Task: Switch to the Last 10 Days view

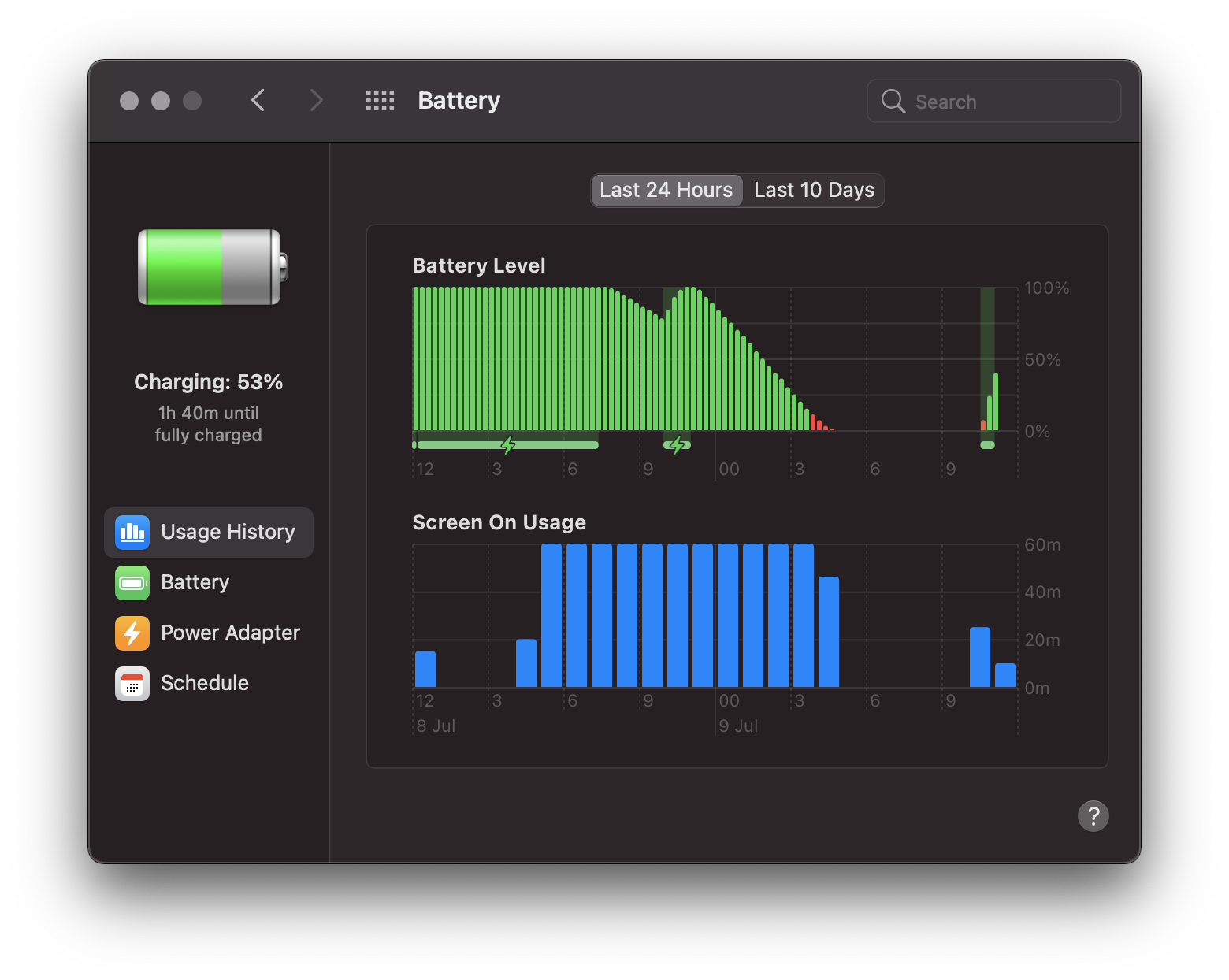Action: (813, 190)
